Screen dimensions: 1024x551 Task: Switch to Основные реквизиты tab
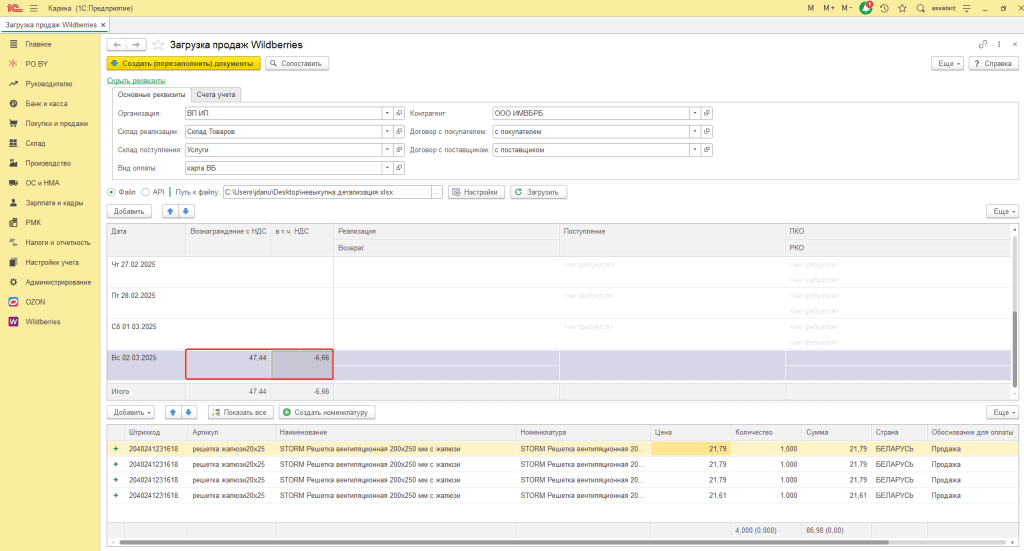(x=152, y=95)
